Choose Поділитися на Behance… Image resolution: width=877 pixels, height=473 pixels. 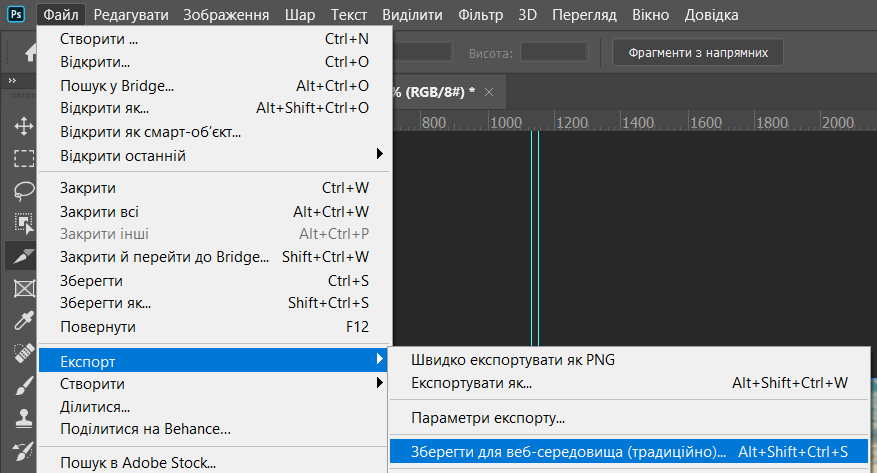215,429
